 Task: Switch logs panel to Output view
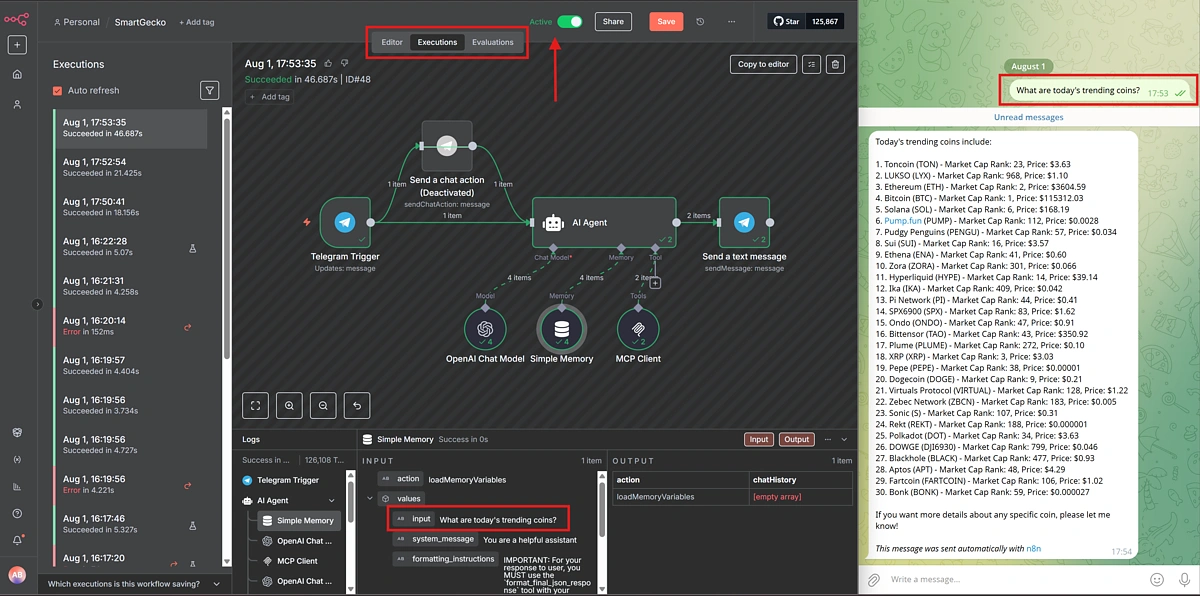[797, 439]
